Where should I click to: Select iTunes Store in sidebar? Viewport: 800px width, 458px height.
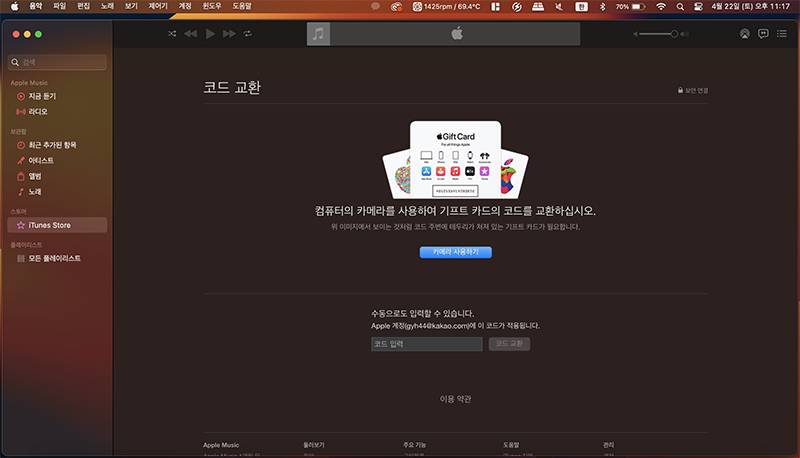coord(57,225)
